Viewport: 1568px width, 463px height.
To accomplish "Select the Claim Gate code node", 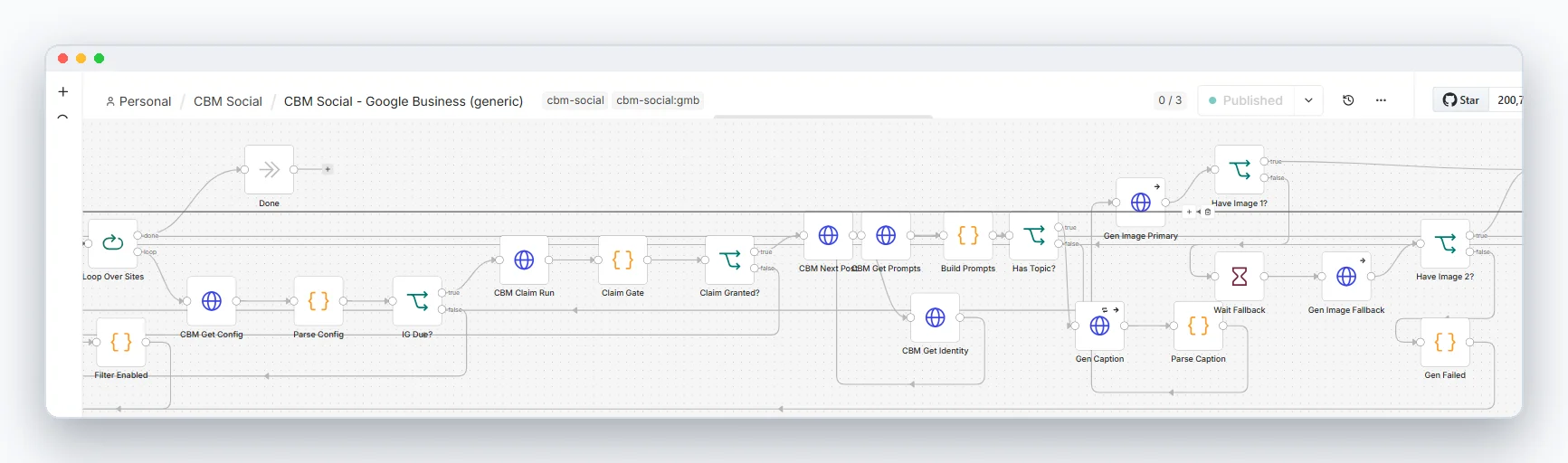I will pyautogui.click(x=622, y=260).
